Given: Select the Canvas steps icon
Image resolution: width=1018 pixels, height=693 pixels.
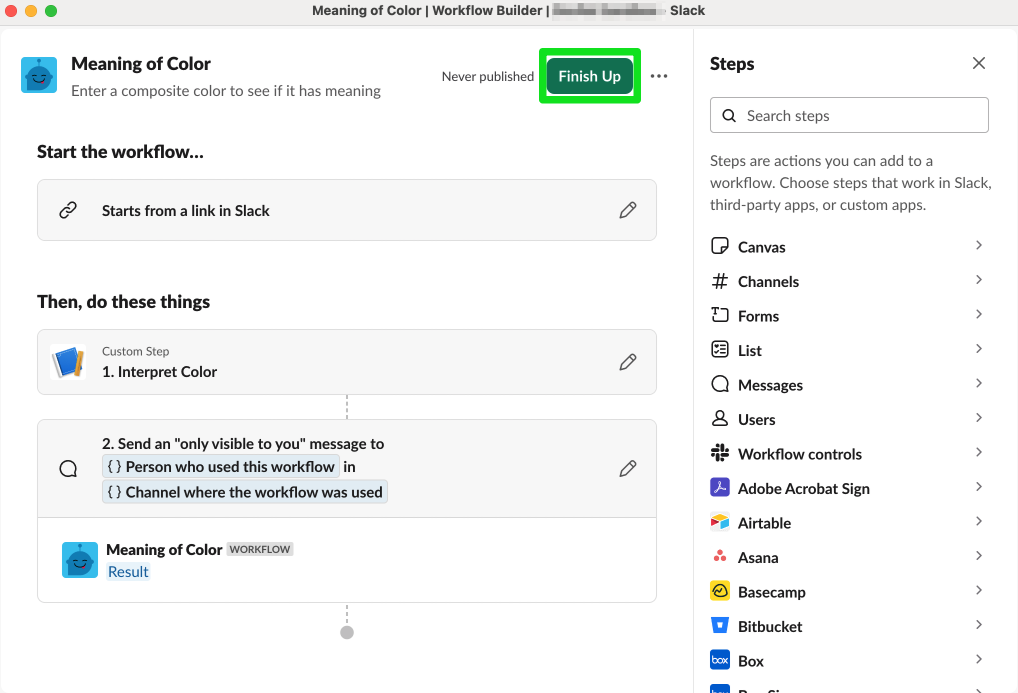Looking at the screenshot, I should tap(720, 246).
